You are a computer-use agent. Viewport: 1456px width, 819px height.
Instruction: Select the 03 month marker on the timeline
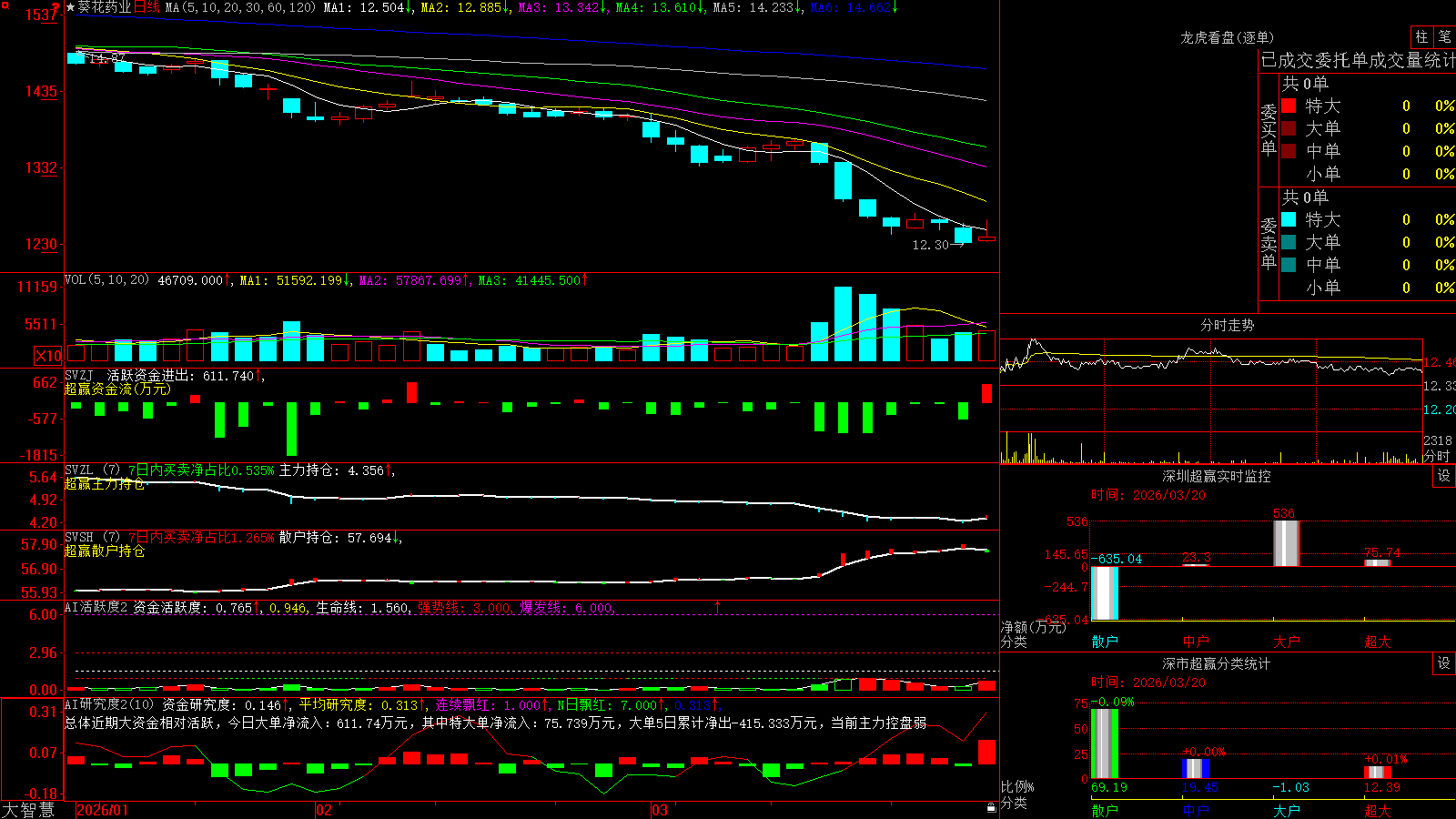pos(660,810)
